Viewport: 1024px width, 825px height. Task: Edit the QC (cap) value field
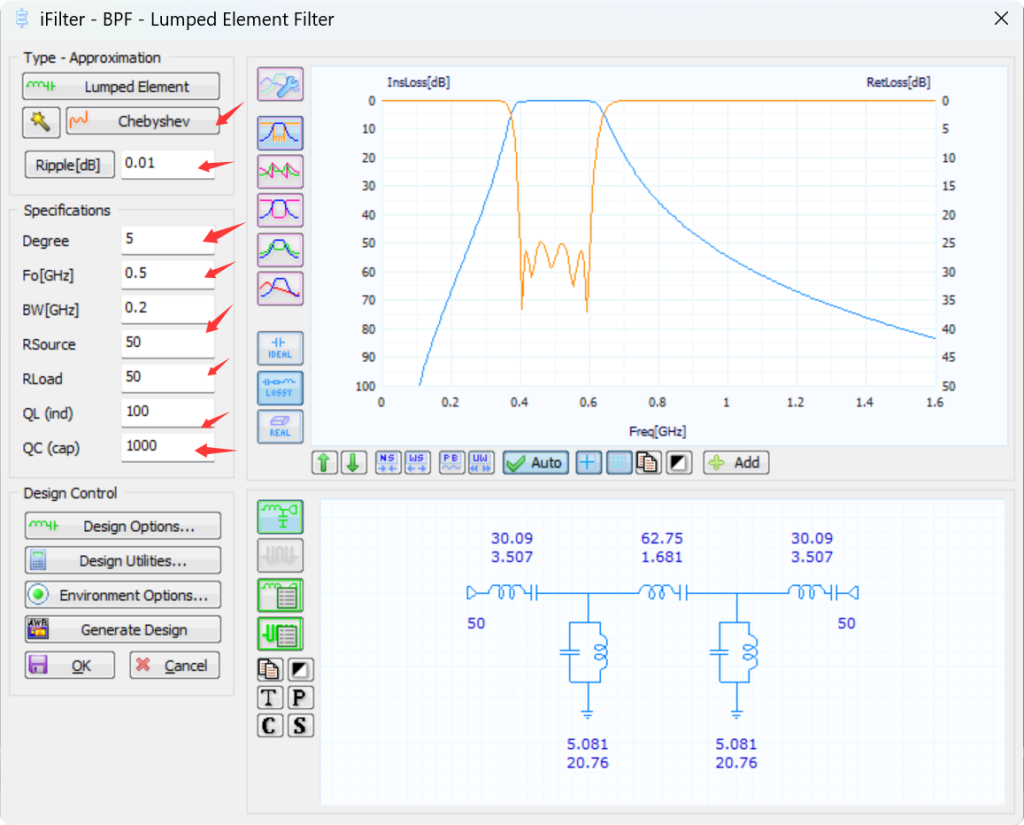[x=168, y=447]
